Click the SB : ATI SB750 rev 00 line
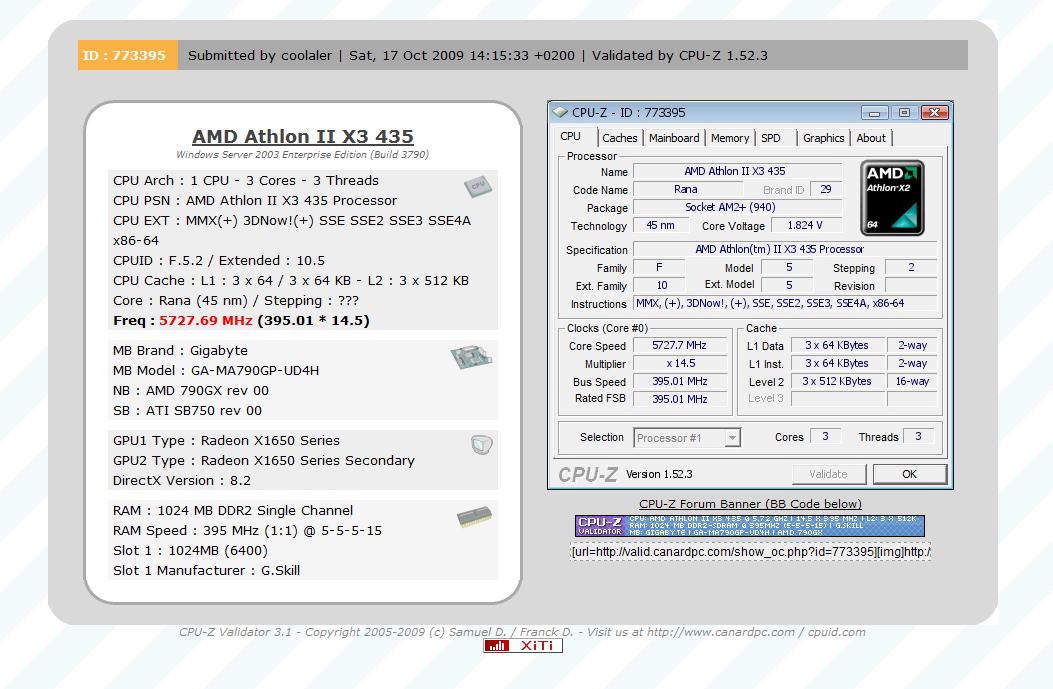1053x689 pixels. tap(187, 411)
